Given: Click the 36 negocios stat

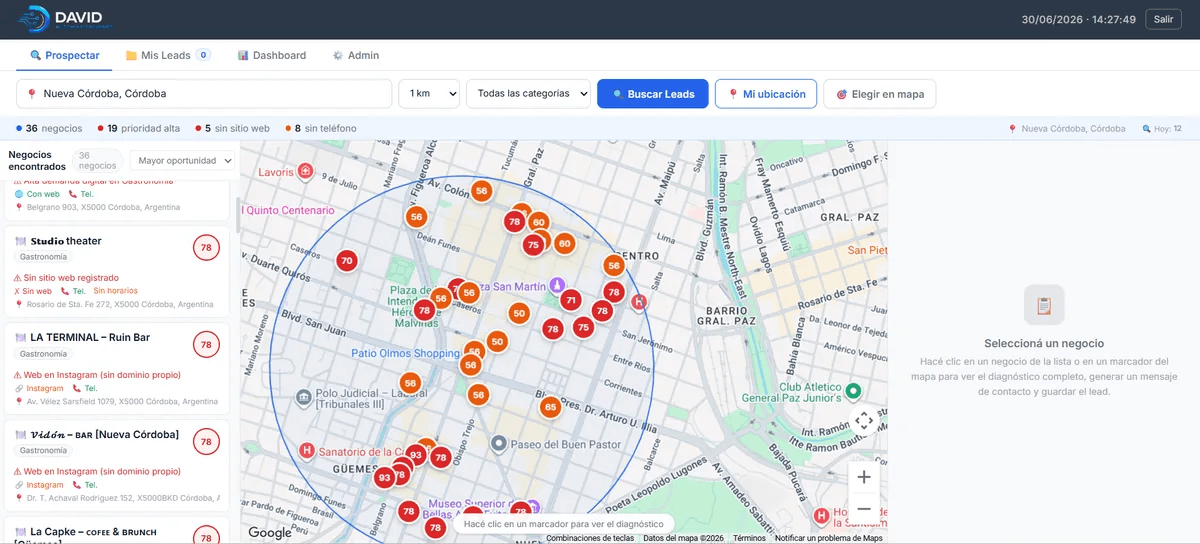Looking at the screenshot, I should [49, 129].
